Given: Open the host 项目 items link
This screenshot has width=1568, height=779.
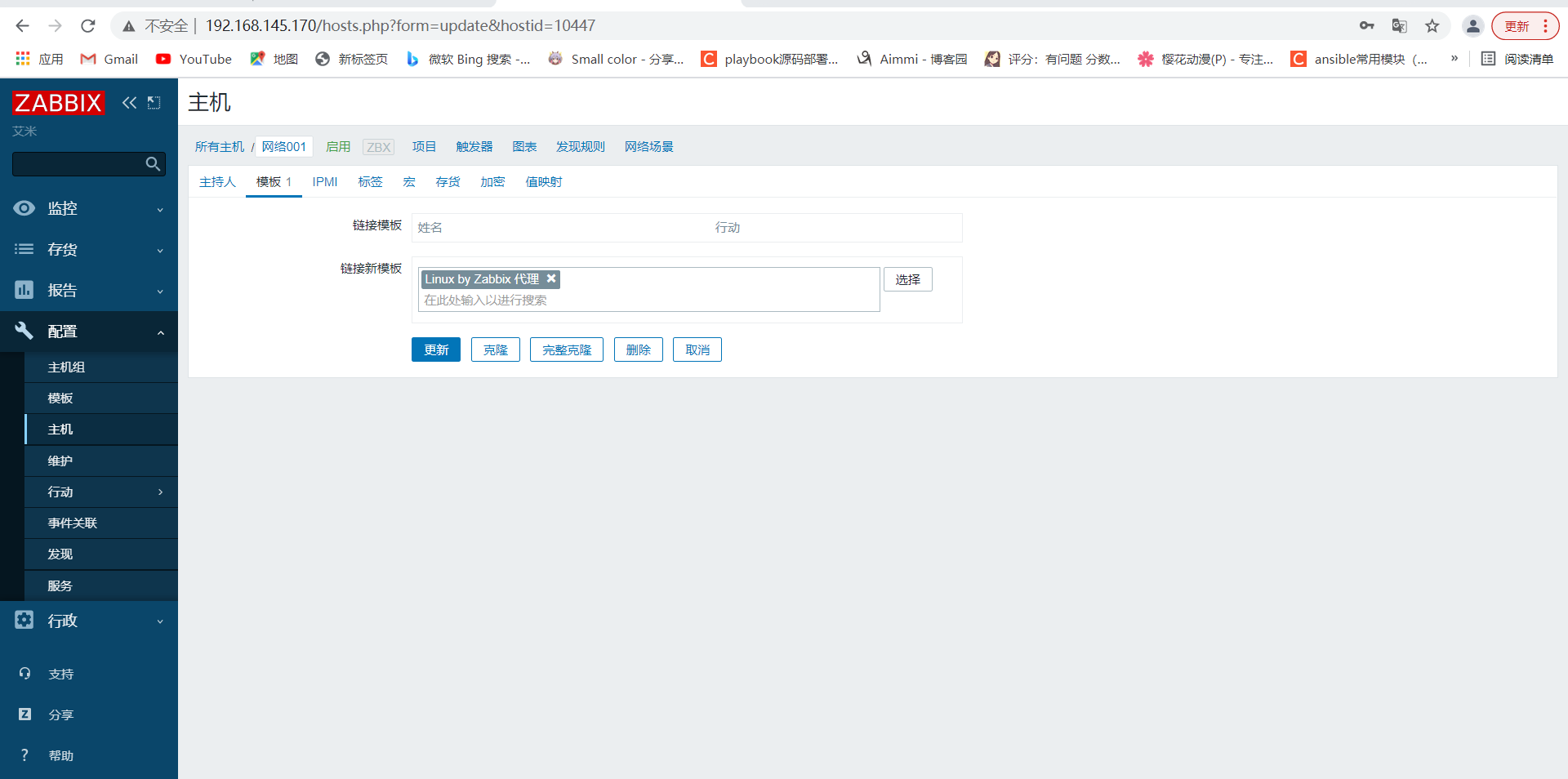Looking at the screenshot, I should (x=424, y=147).
